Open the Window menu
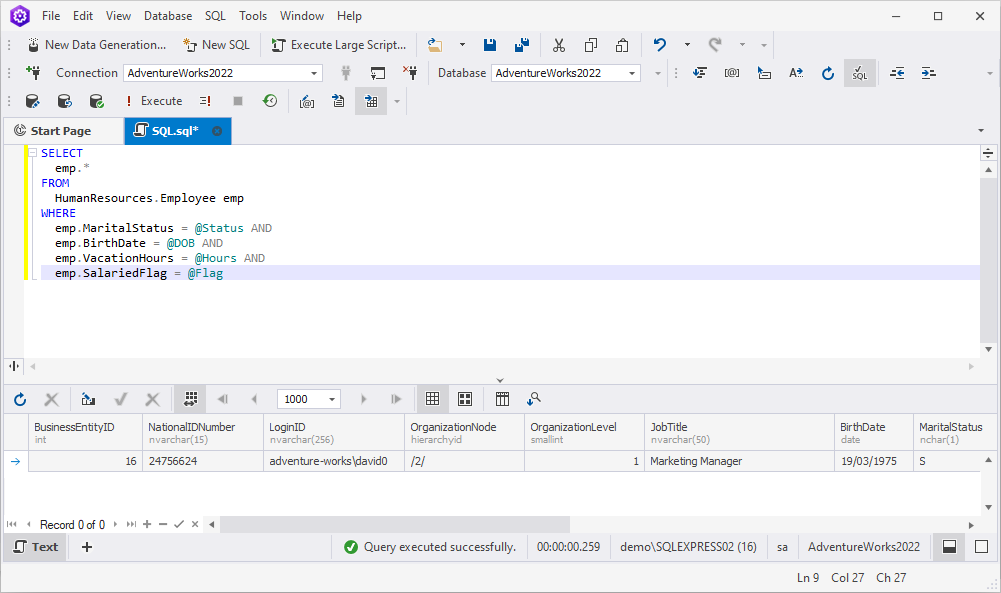This screenshot has height=593, width=1001. (x=301, y=16)
